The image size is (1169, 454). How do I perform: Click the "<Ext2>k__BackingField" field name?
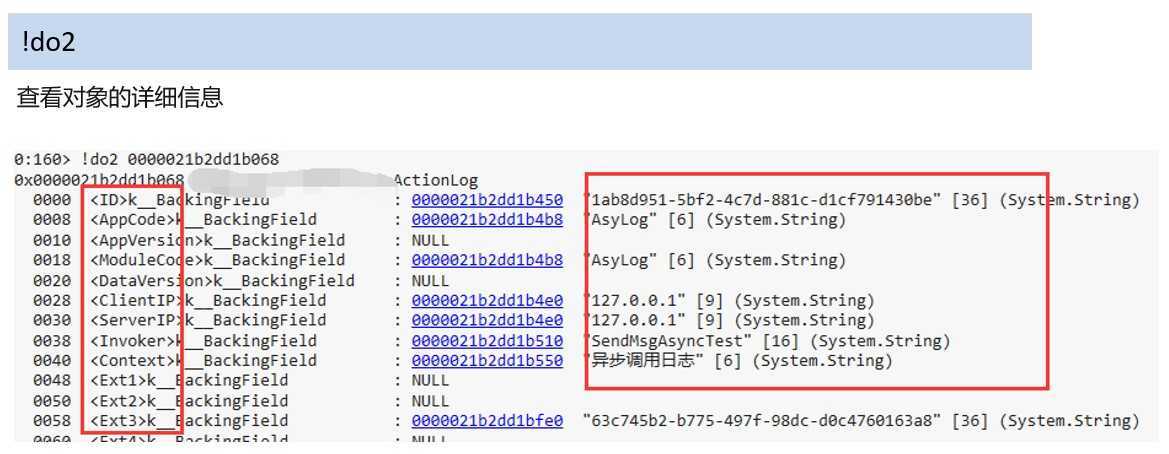pos(189,401)
